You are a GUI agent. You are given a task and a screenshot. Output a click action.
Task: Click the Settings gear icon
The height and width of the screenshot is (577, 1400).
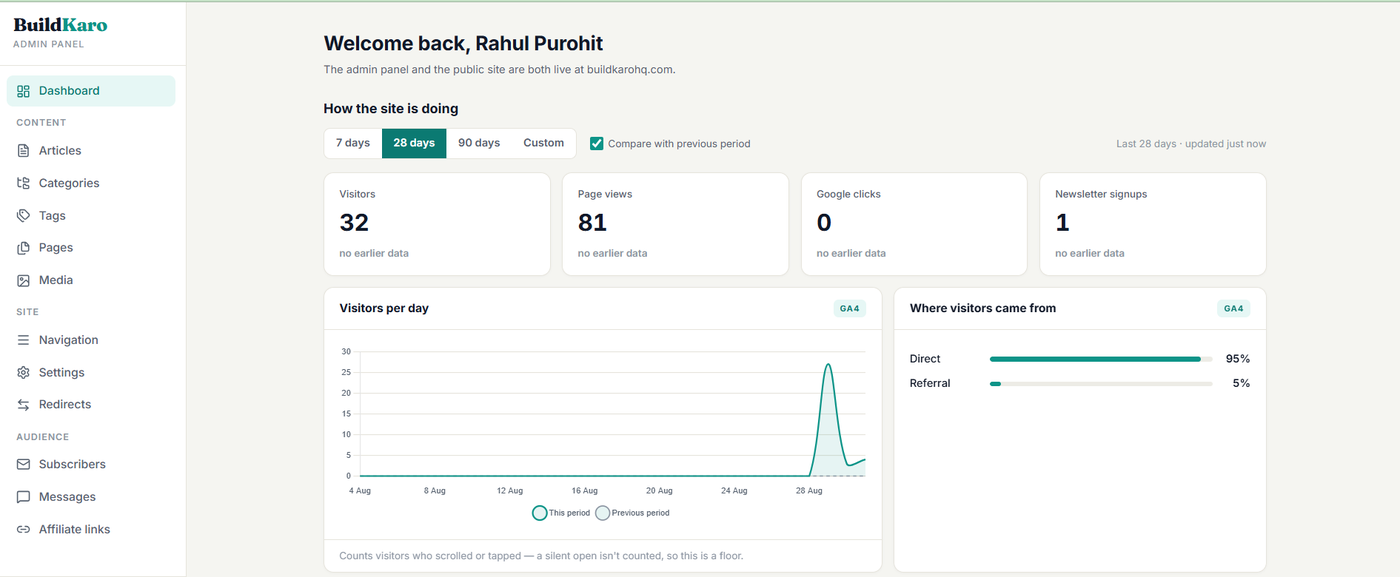23,372
